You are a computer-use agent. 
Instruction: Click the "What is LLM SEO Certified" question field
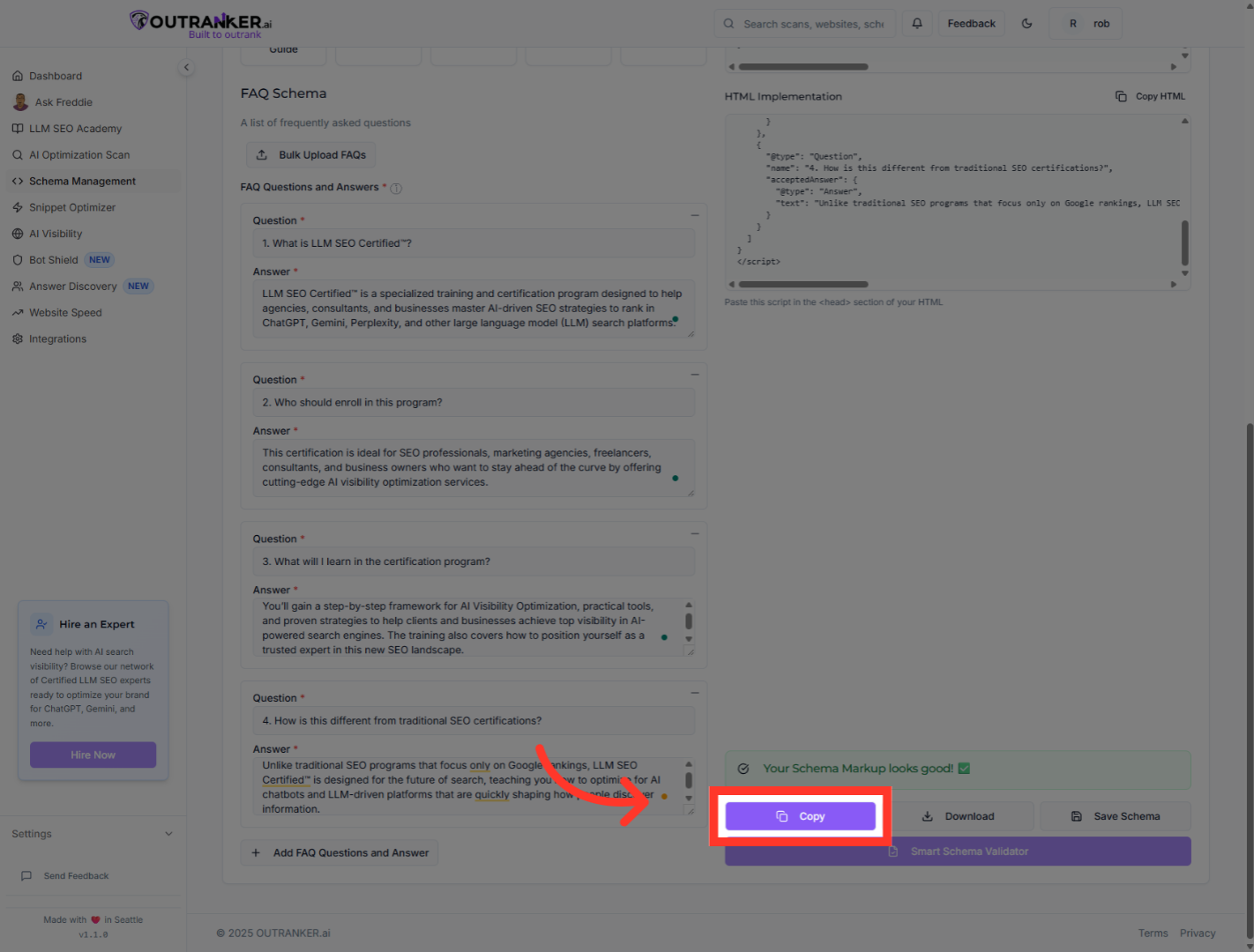474,243
